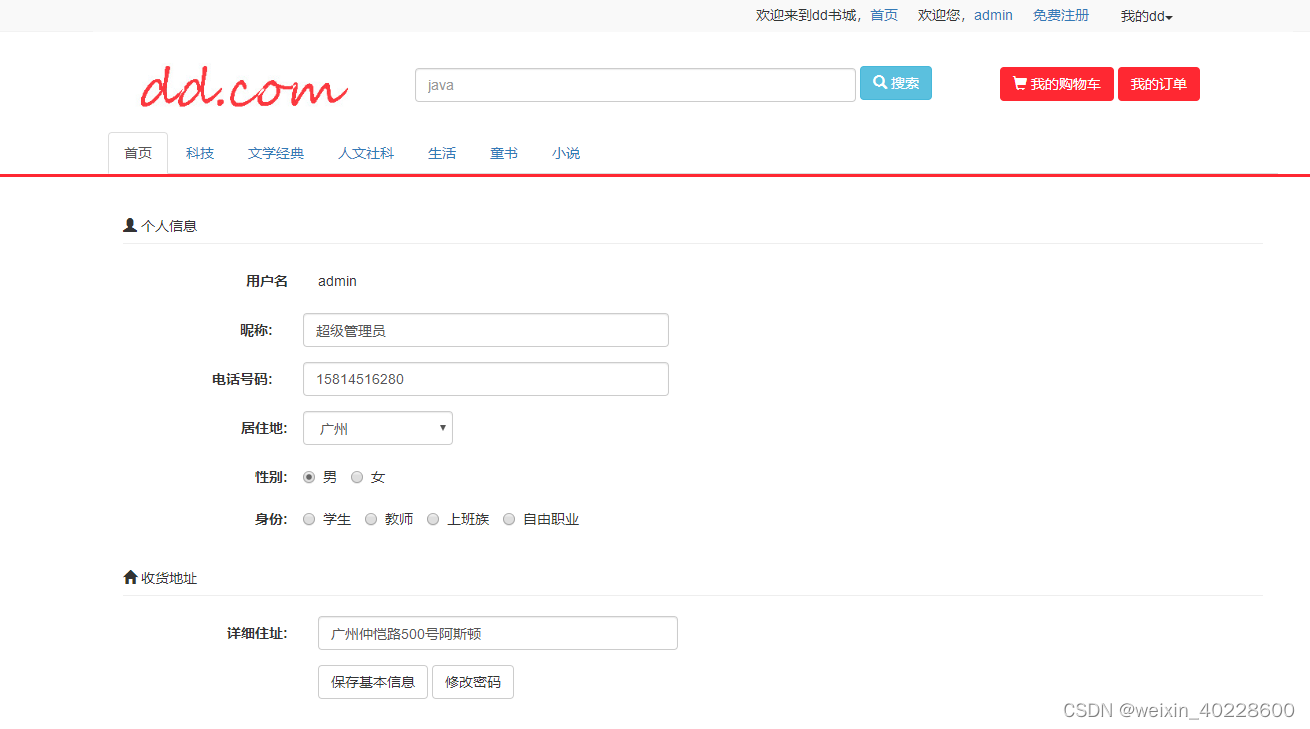Open the 童书 category tab
The width and height of the screenshot is (1310, 729).
pos(504,153)
